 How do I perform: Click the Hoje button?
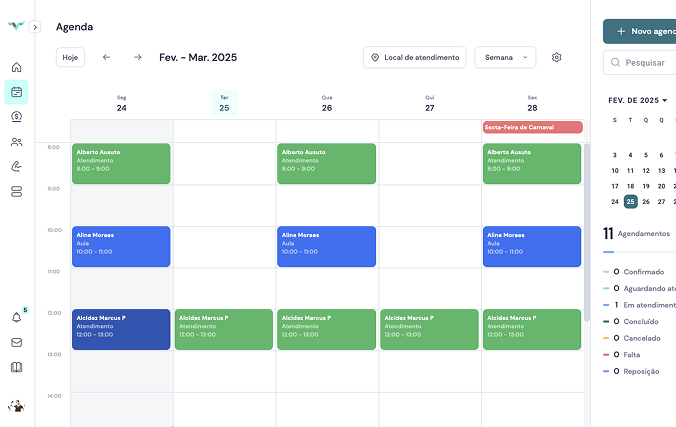click(x=70, y=58)
